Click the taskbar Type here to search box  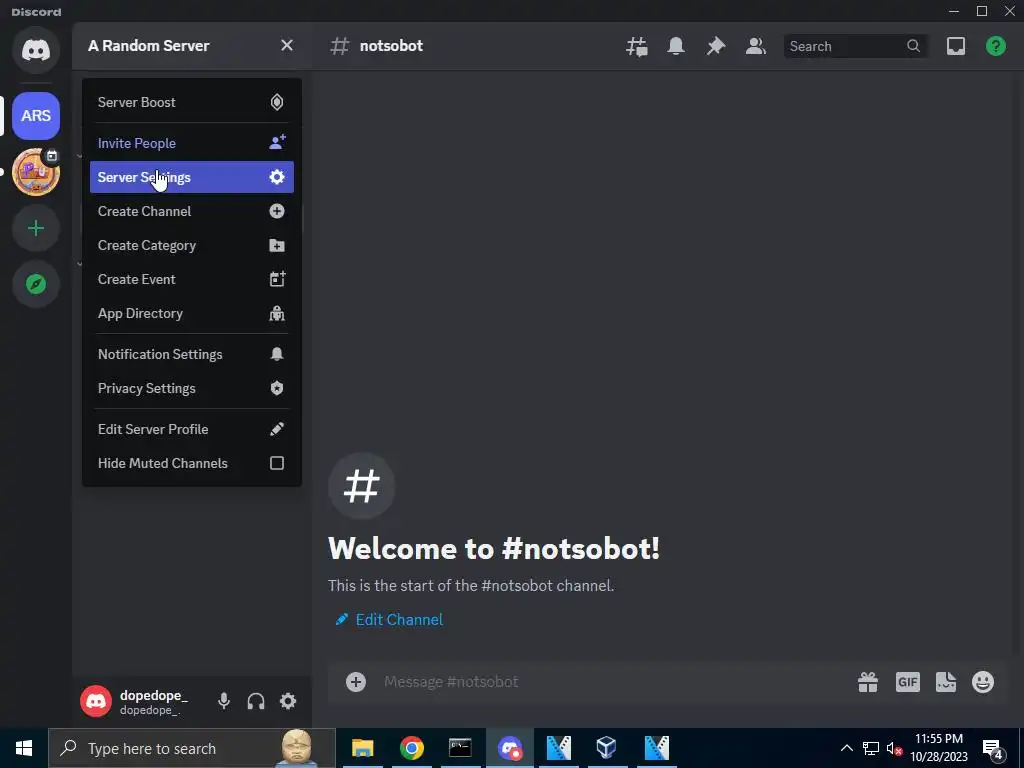192,748
